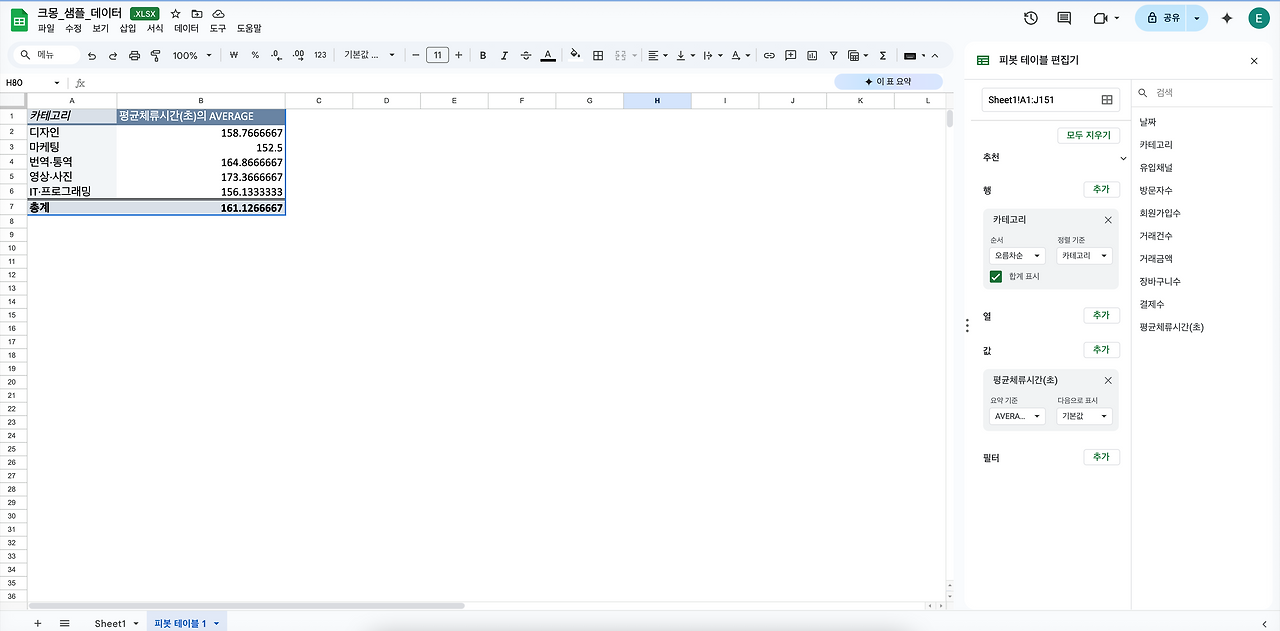Screen dimensions: 1280x631
Task: Open the borders tool
Action: (x=598, y=56)
